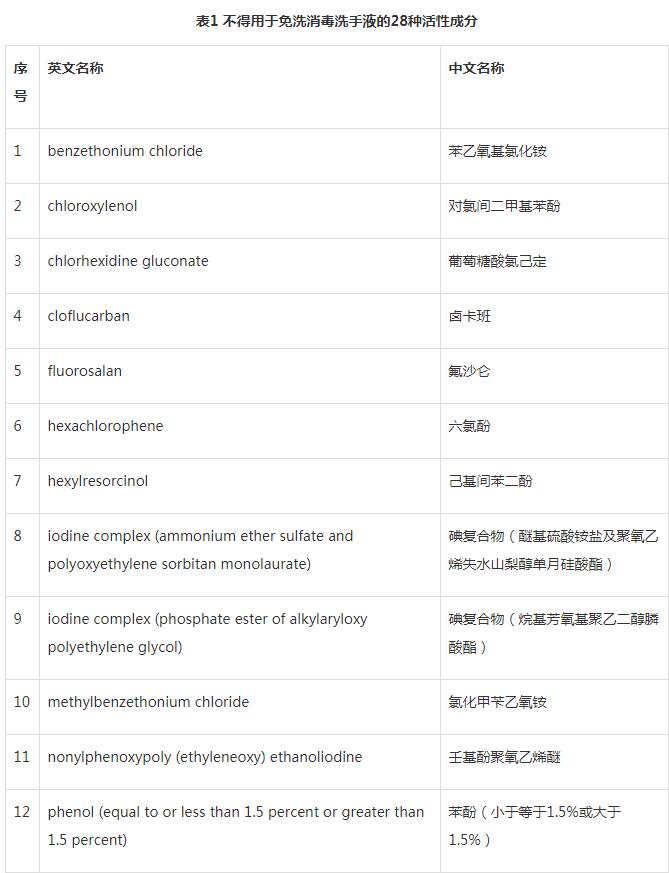Click the 英文名称 column header
This screenshot has width=669, height=873.
[75, 68]
